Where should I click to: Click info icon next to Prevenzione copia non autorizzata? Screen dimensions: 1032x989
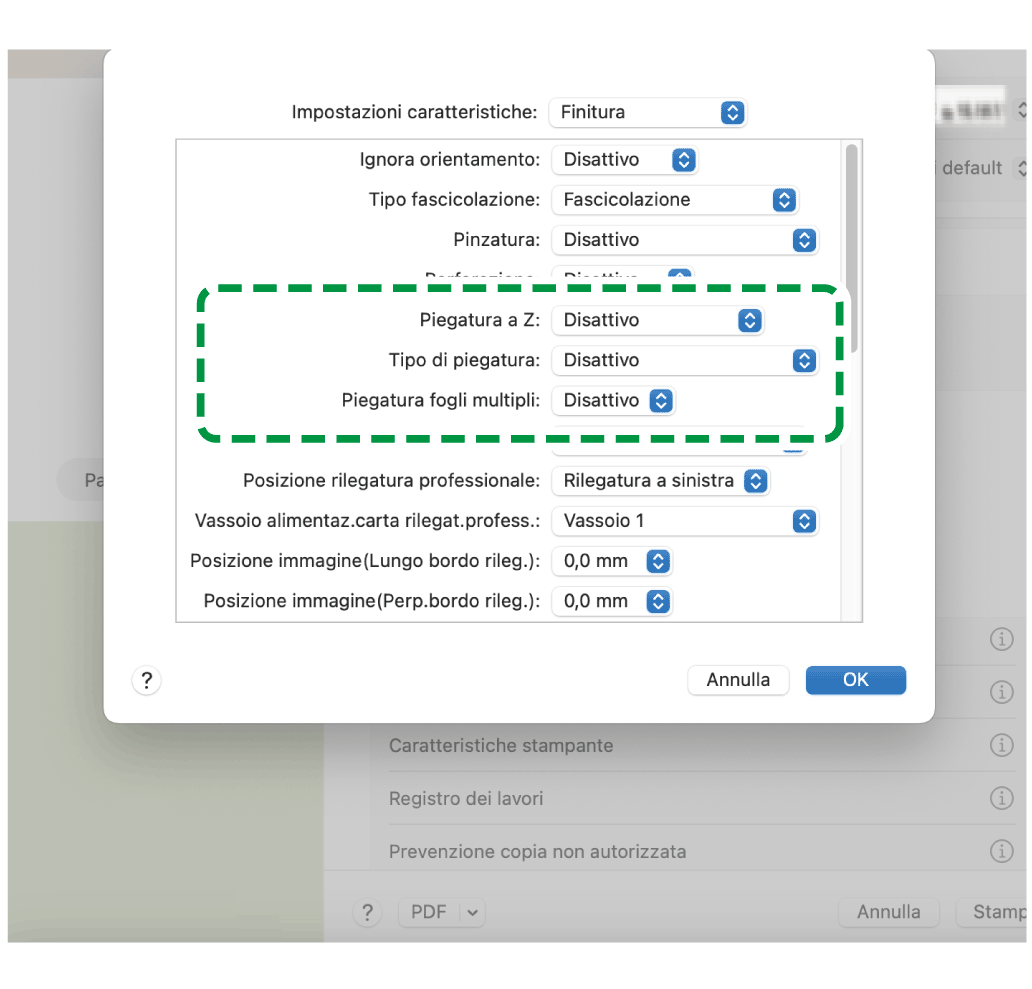click(1002, 851)
